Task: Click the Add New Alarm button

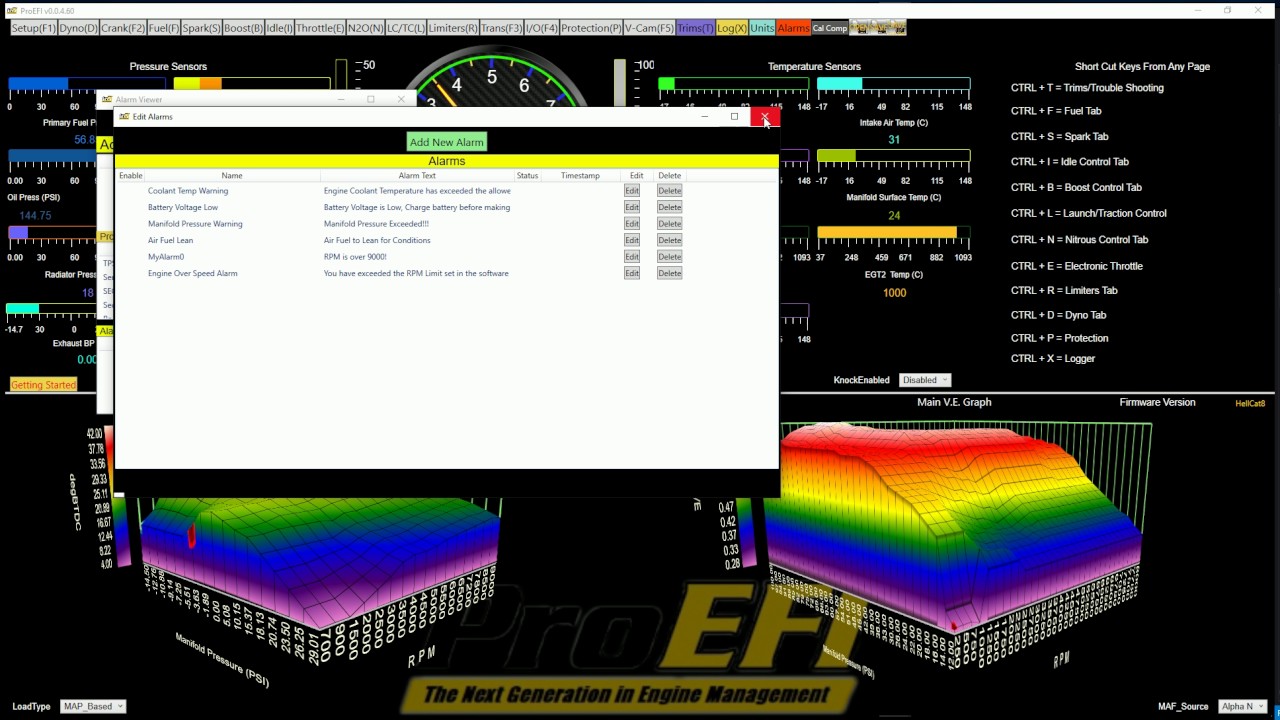Action: [x=446, y=142]
